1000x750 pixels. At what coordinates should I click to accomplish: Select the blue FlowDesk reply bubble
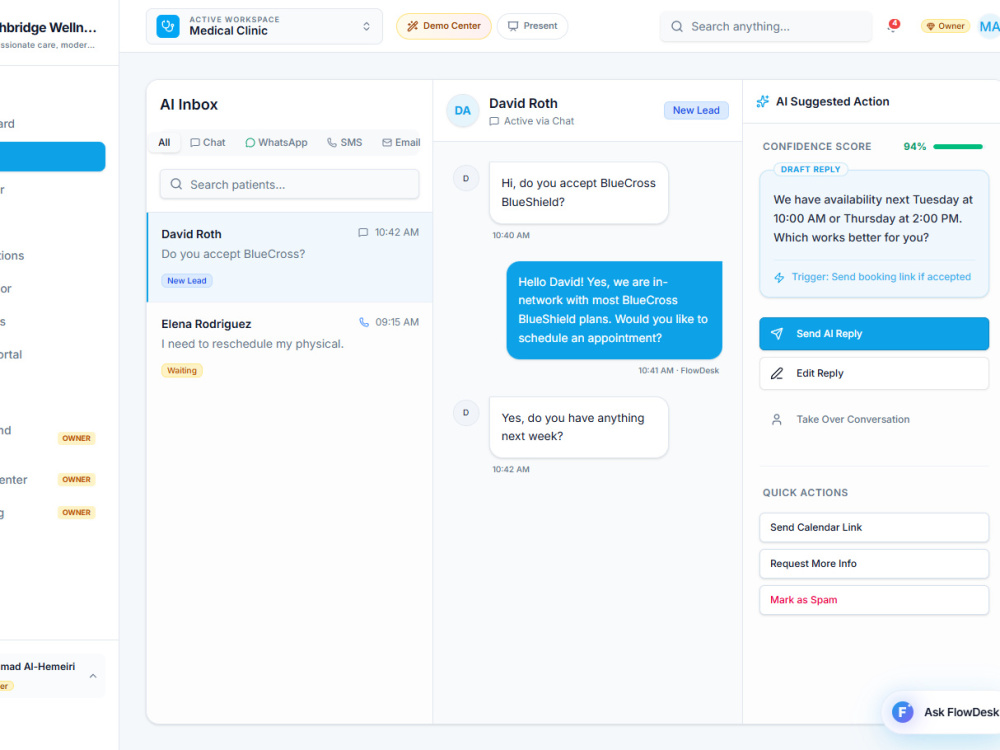tap(614, 310)
